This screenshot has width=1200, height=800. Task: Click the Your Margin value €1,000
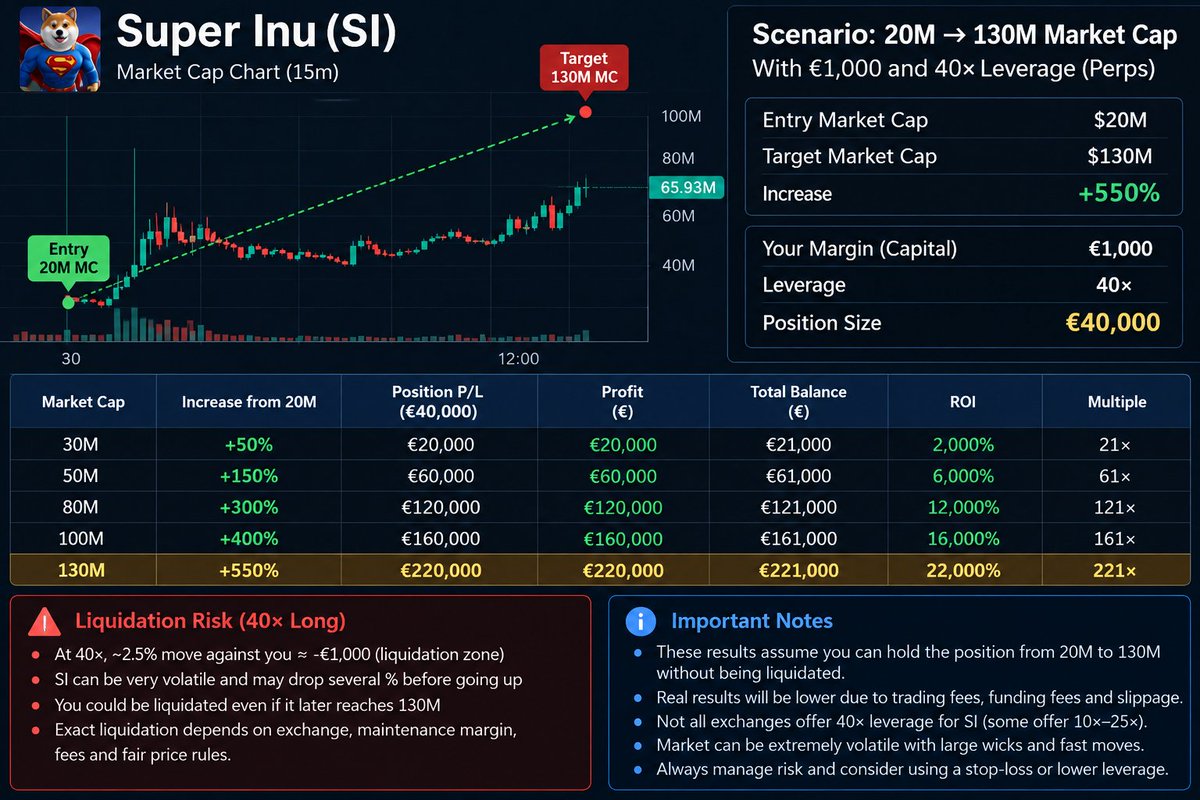(1120, 248)
